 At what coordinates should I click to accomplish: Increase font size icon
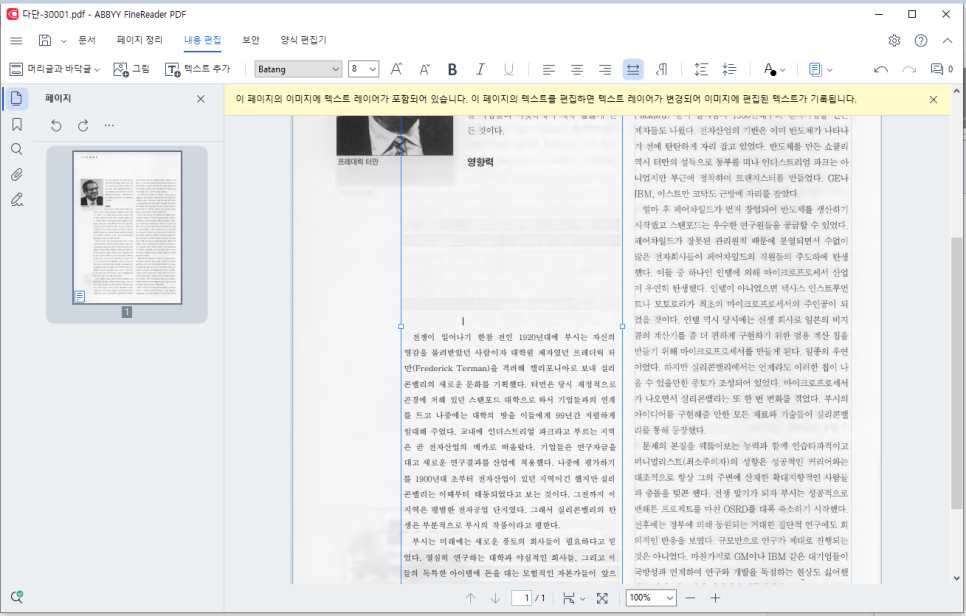pos(396,69)
